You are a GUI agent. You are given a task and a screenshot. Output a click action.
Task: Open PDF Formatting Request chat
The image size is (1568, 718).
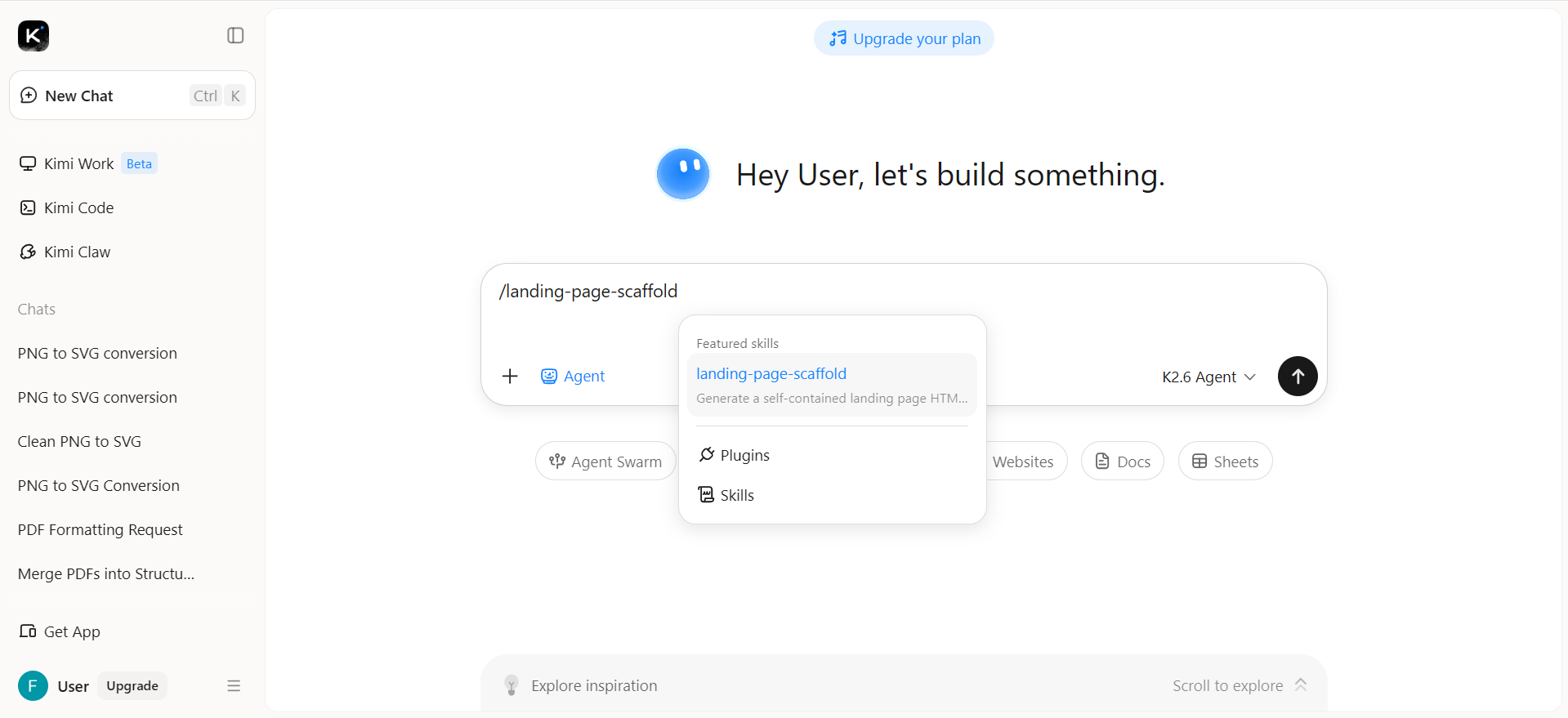100,529
